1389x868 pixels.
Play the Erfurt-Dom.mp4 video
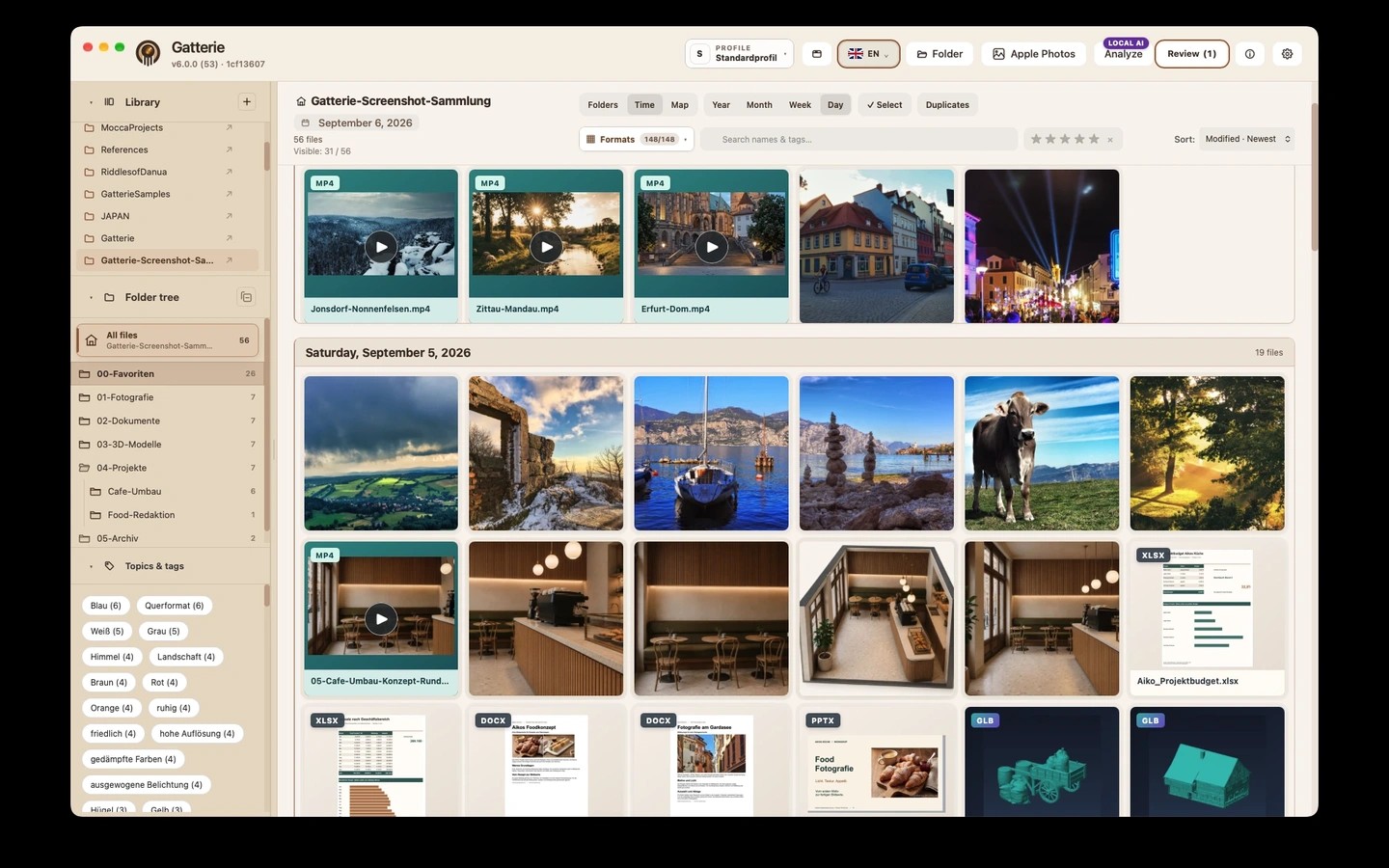[712, 247]
